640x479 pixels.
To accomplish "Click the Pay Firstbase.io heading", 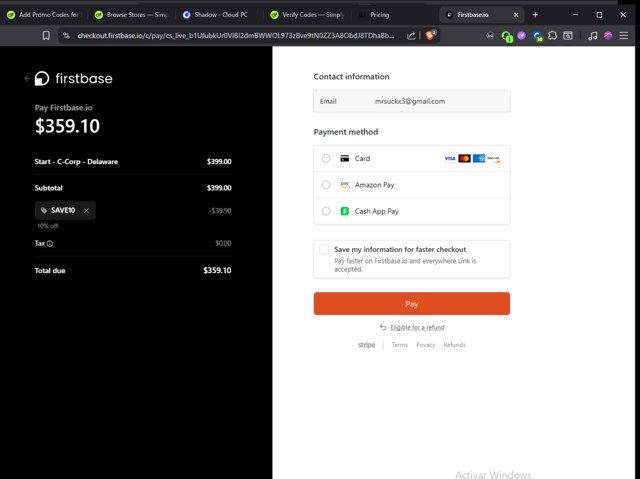I will (x=63, y=108).
